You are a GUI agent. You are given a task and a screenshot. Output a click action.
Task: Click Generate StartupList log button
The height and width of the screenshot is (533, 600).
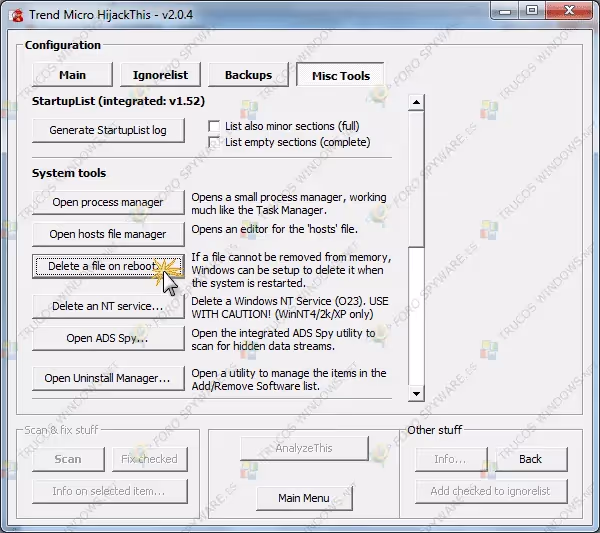108,130
